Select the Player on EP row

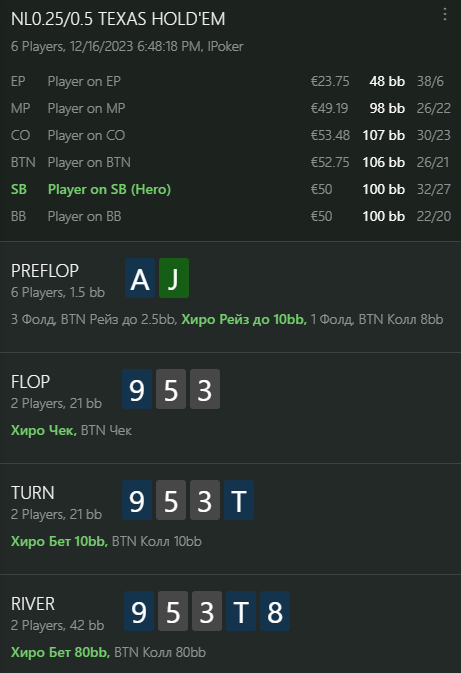click(230, 81)
